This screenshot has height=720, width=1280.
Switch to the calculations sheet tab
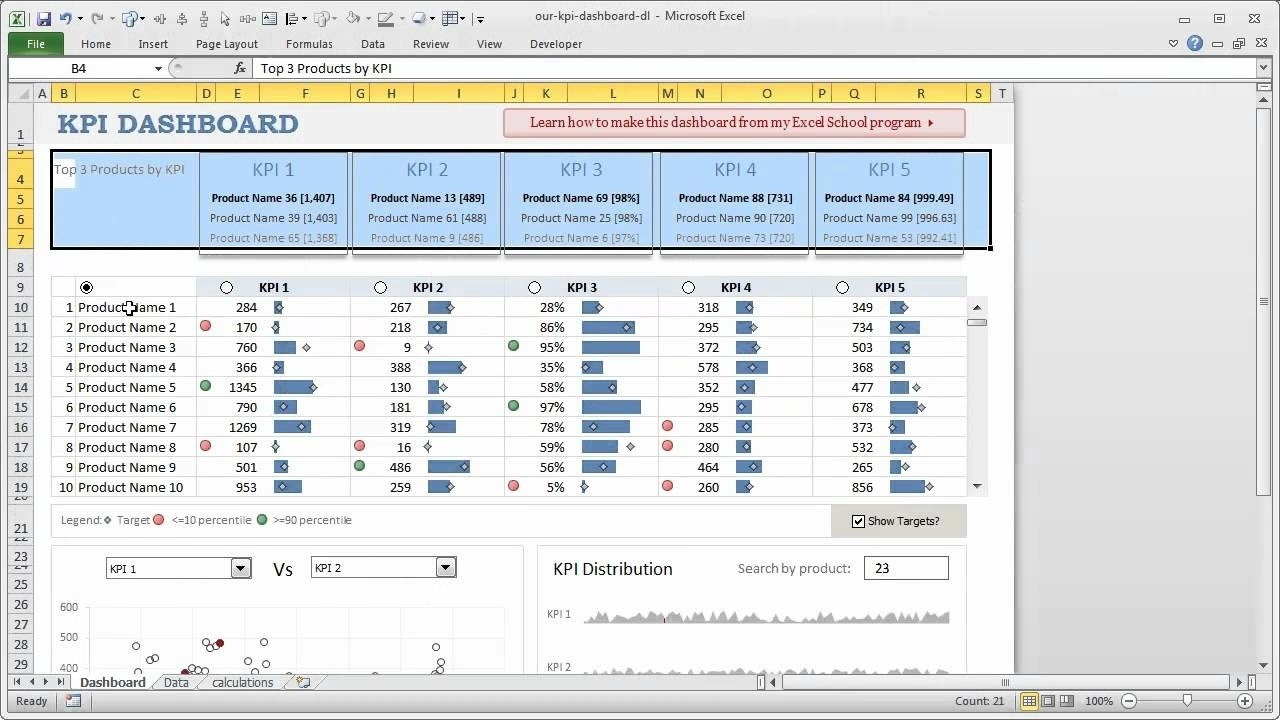click(x=242, y=682)
